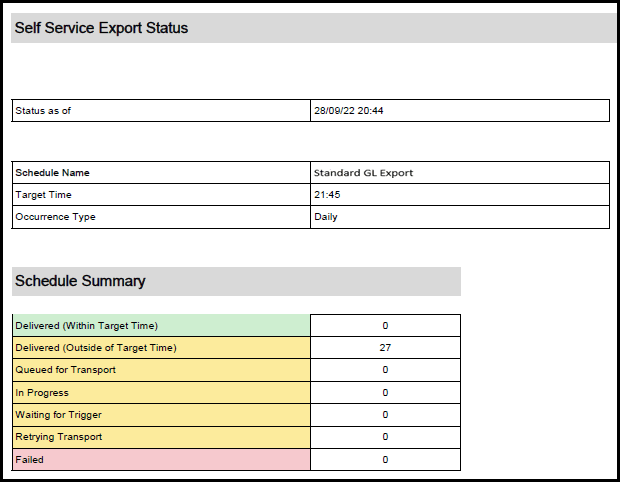Click the 21:45 target time value
Screen dimensions: 620x482
[x=326, y=195]
